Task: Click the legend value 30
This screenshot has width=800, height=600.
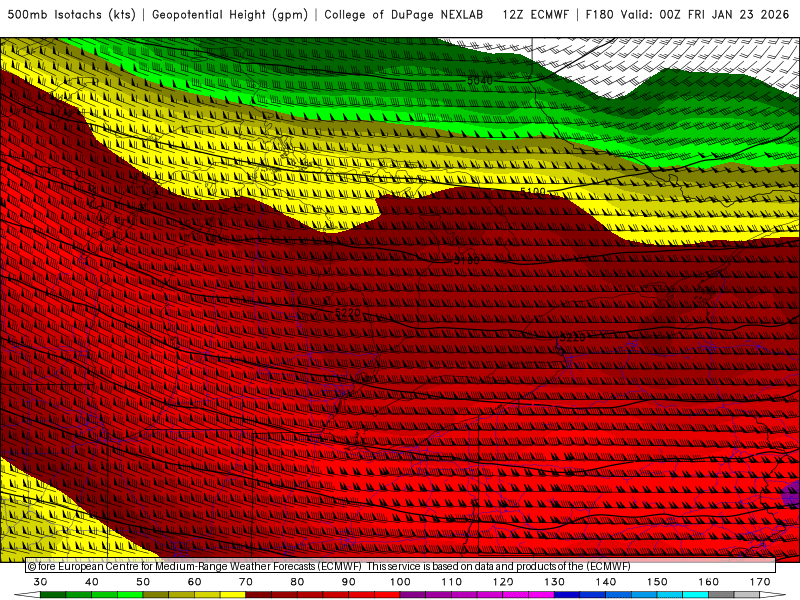Action: point(40,582)
